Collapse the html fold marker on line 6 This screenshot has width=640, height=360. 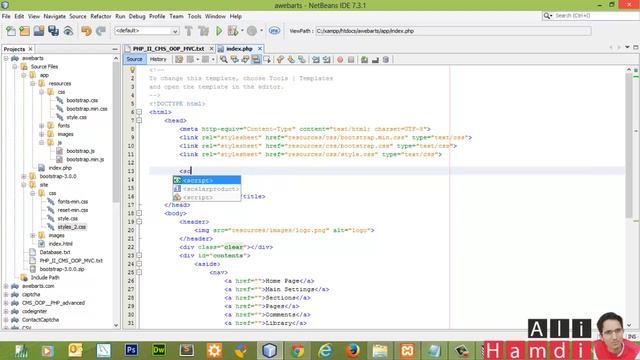pos(139,112)
